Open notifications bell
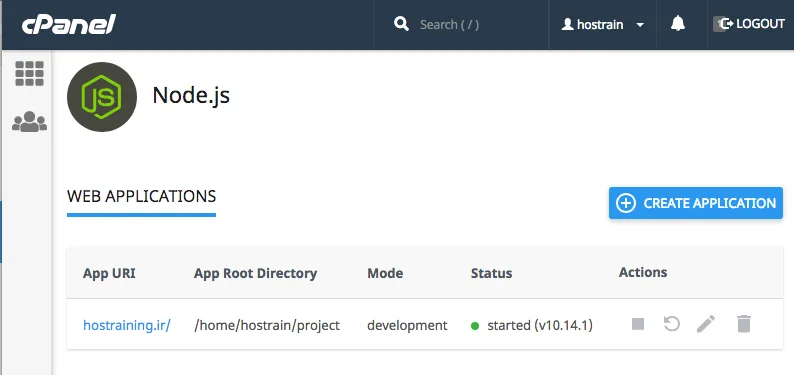The height and width of the screenshot is (375, 794). click(x=678, y=24)
